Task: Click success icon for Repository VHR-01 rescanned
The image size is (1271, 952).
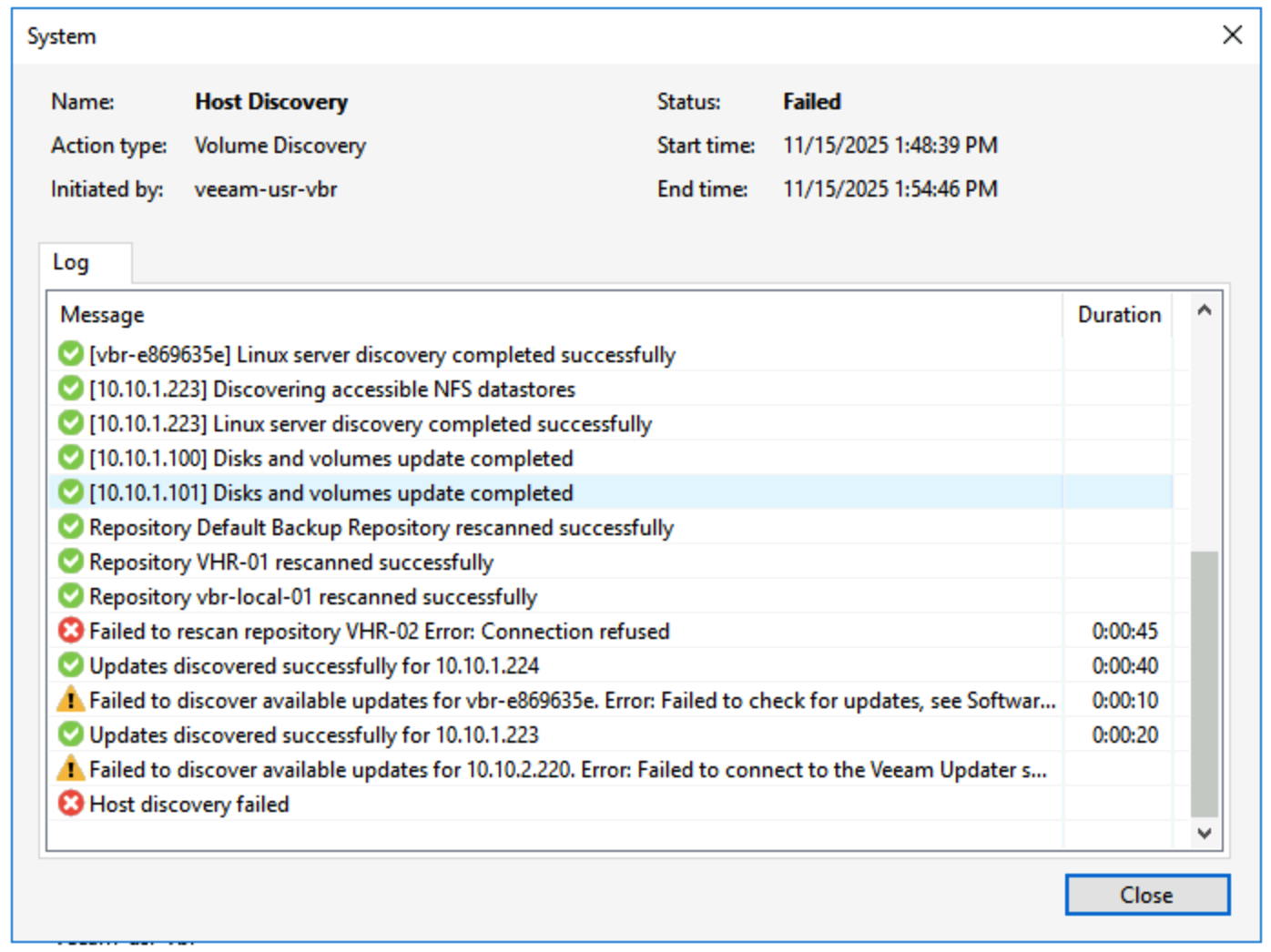Action: [71, 562]
